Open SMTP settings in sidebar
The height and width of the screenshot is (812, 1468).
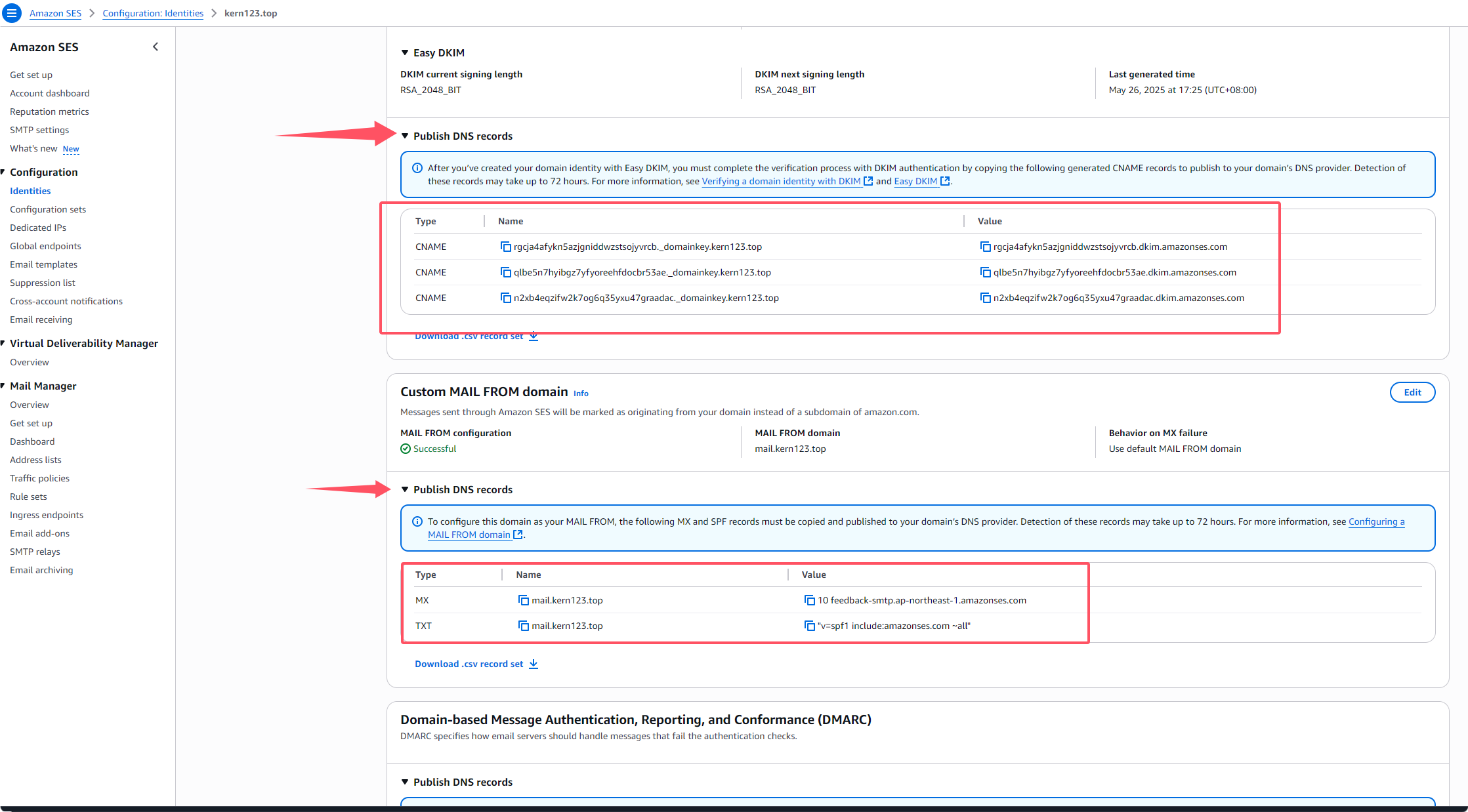(x=39, y=130)
